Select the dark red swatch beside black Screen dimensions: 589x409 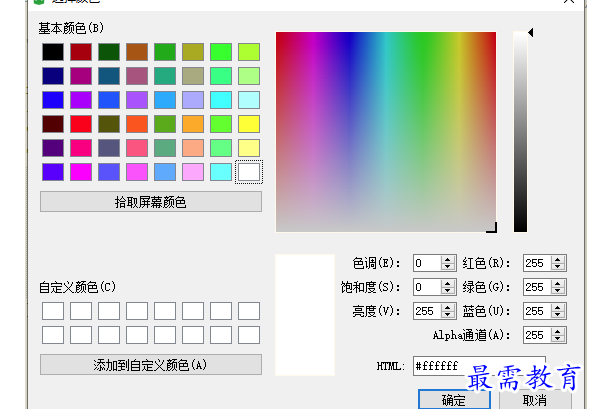(81, 52)
